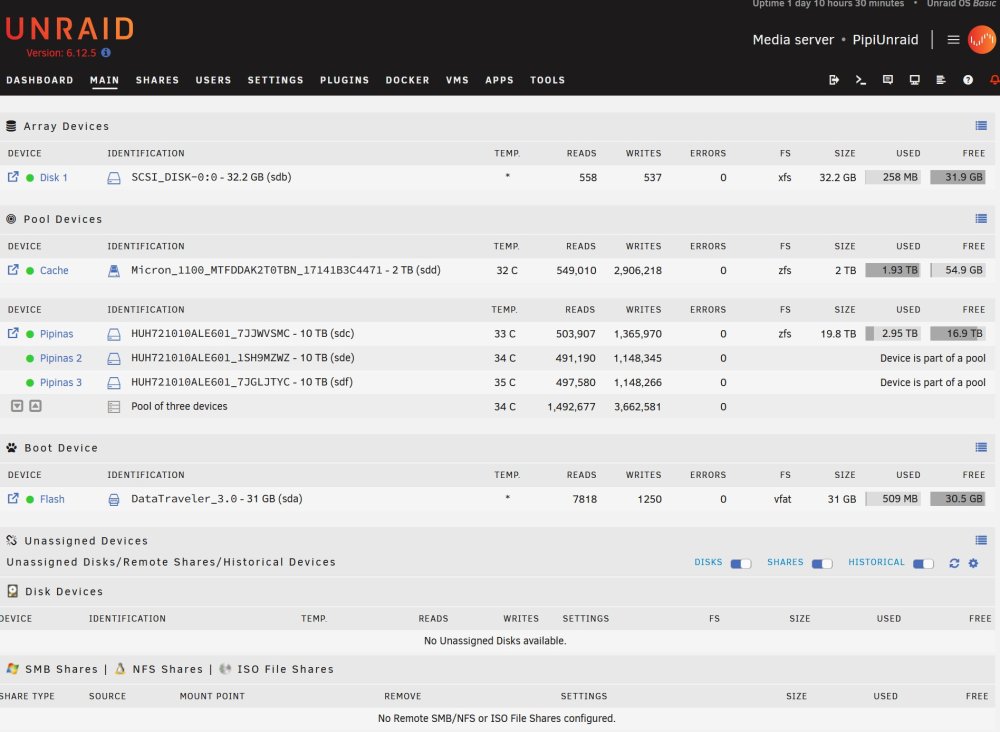
Task: Click the SMB Shares heading
Action: click(x=61, y=669)
